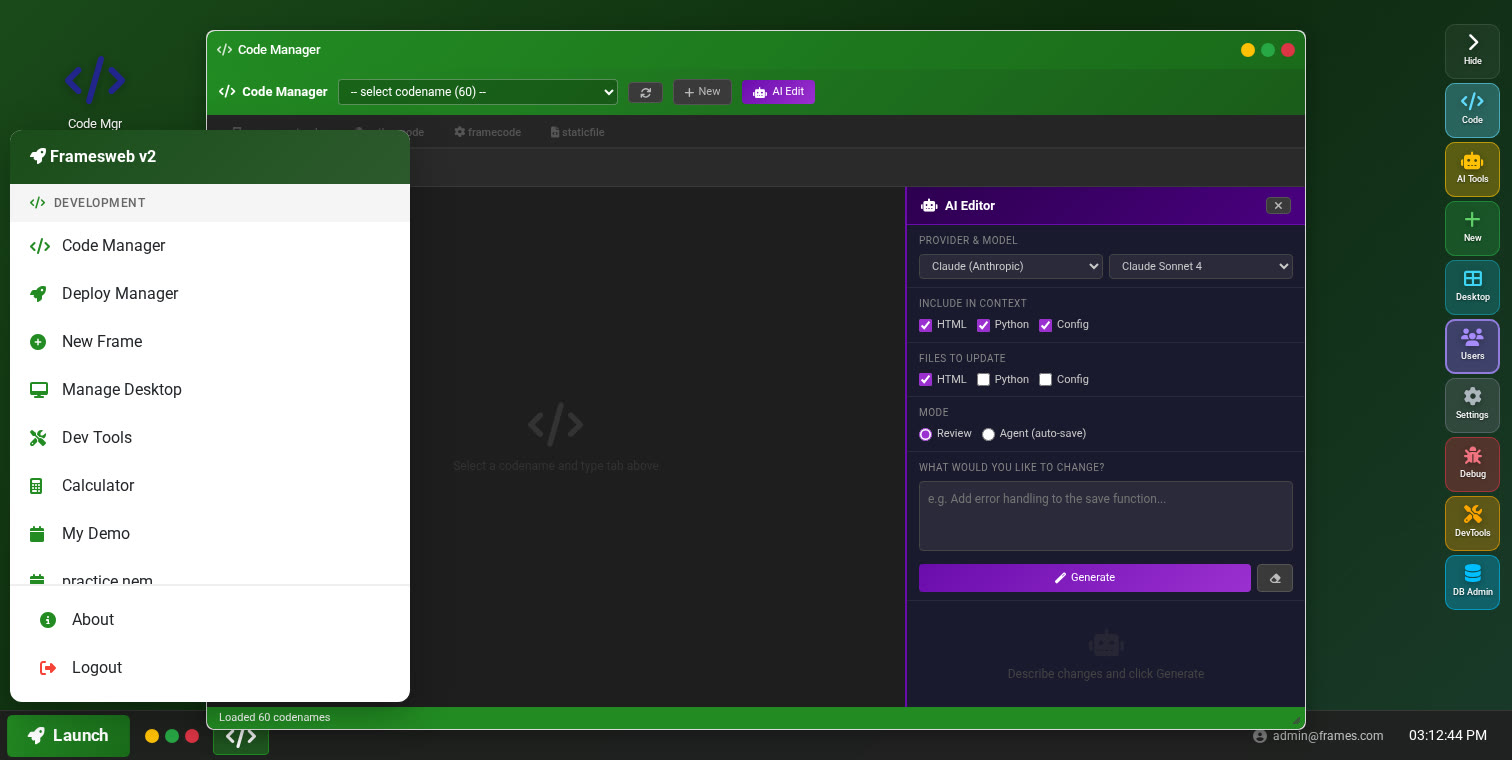The width and height of the screenshot is (1512, 760).
Task: Switch to the framecode tab
Action: pos(487,131)
